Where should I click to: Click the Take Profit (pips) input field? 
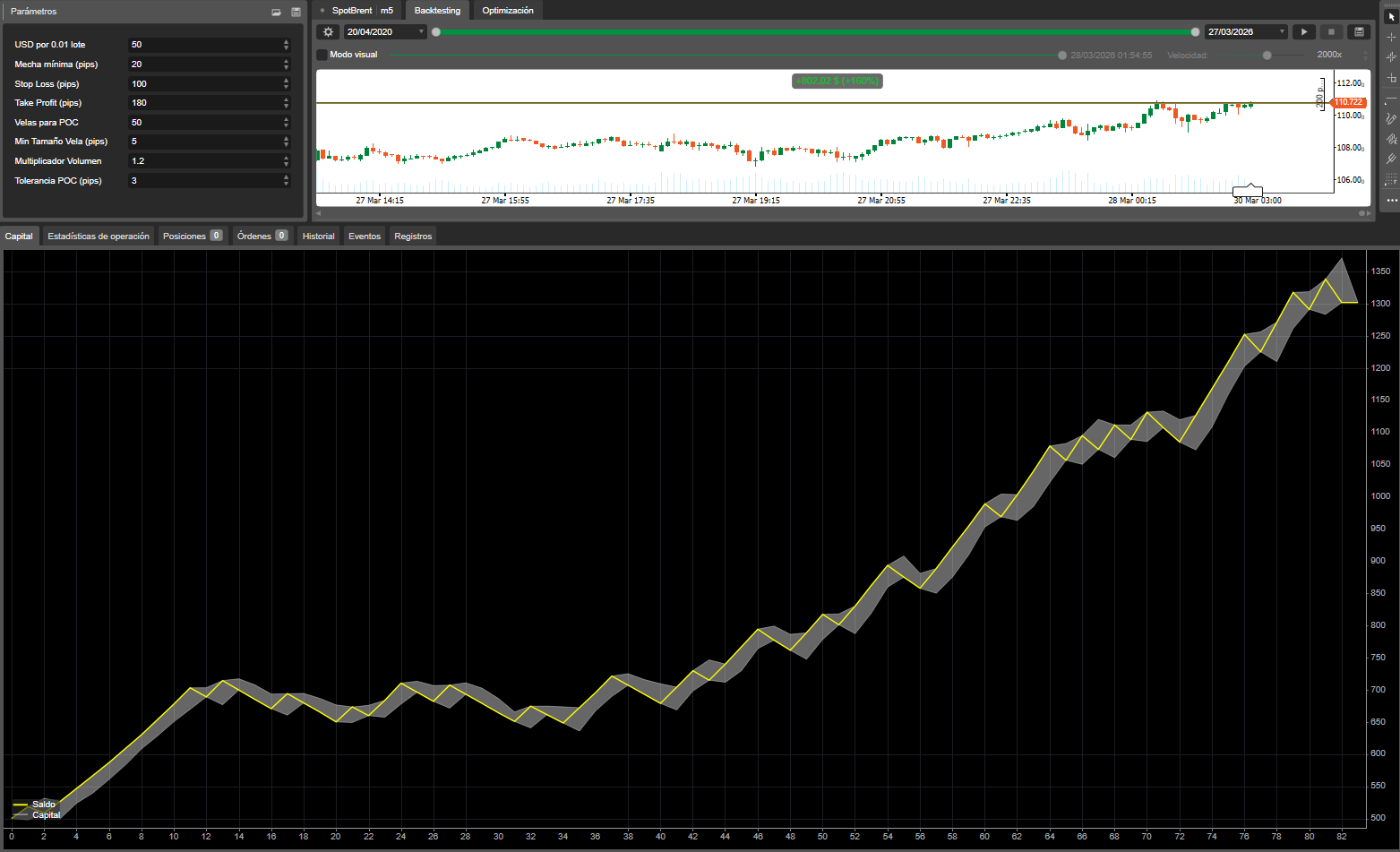click(x=204, y=103)
